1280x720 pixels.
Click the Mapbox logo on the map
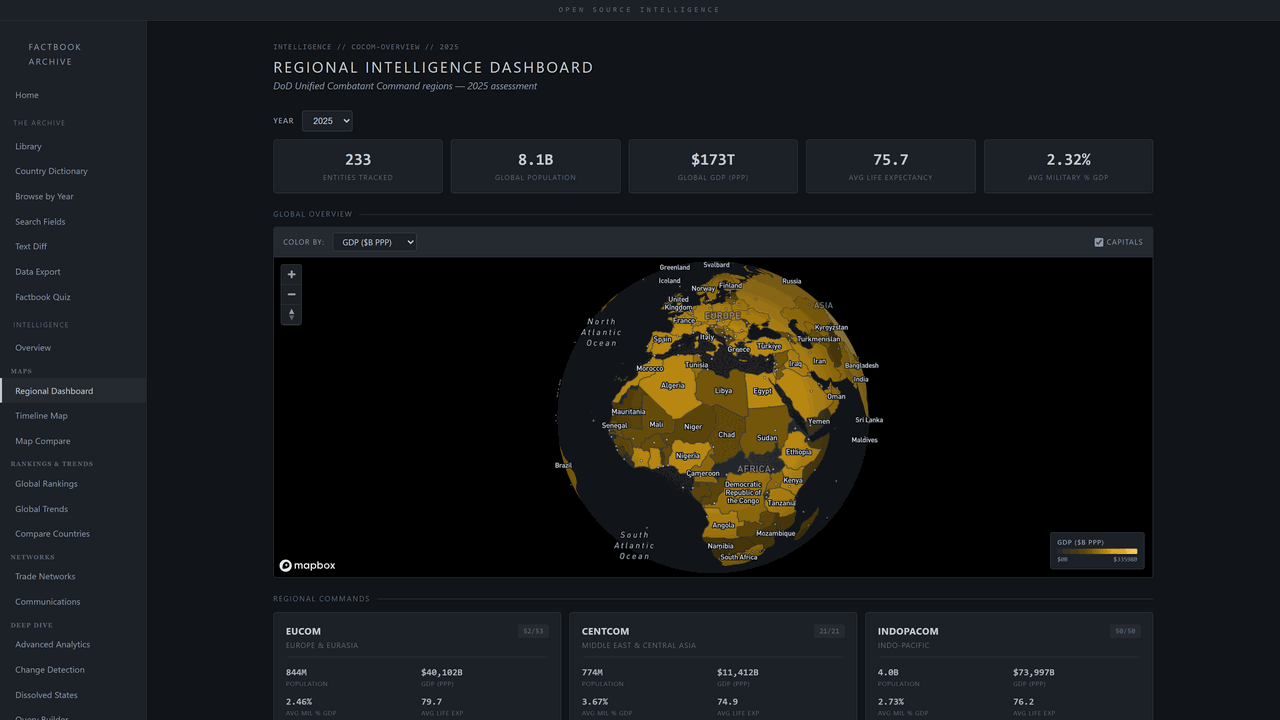(306, 565)
